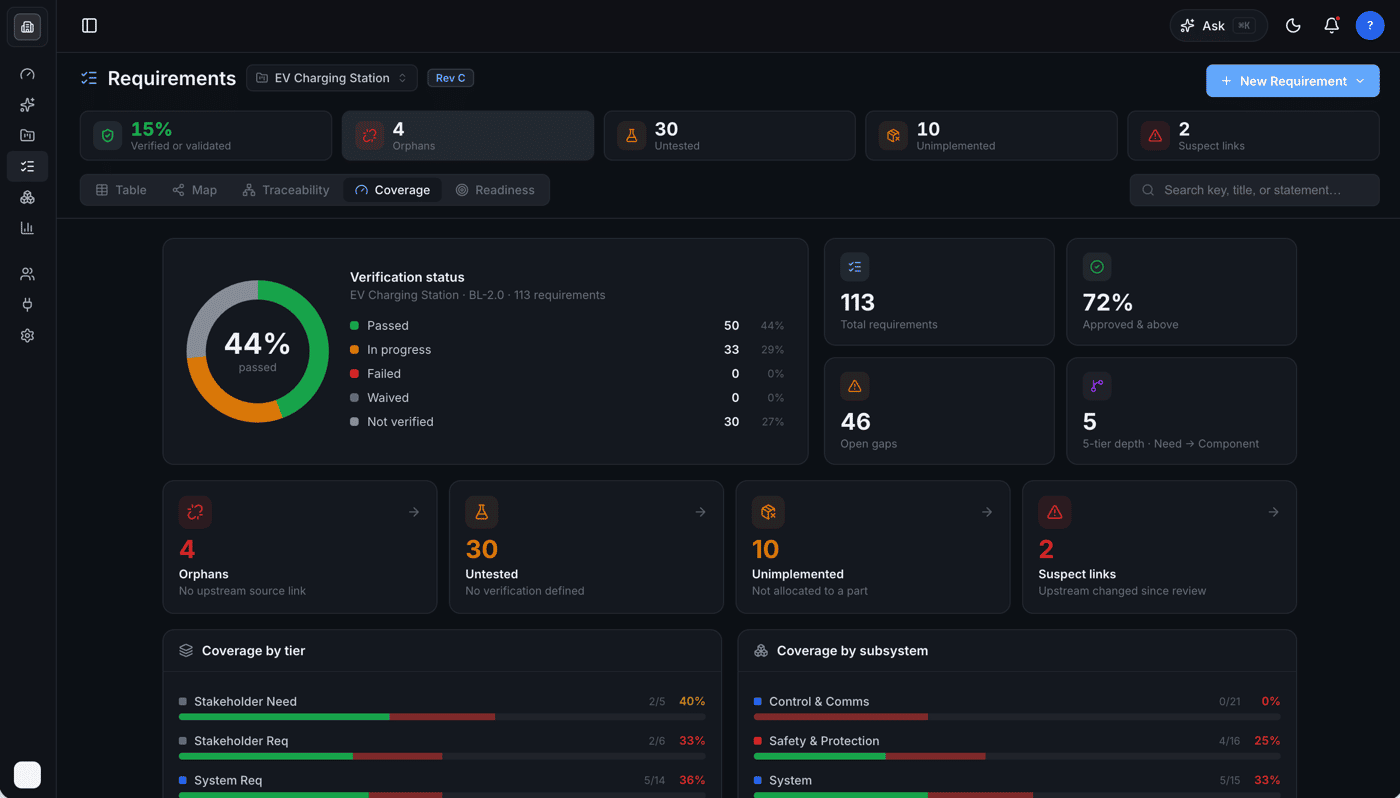Open the dashboard gauge icon in sidebar
The height and width of the screenshot is (798, 1400).
(27, 74)
